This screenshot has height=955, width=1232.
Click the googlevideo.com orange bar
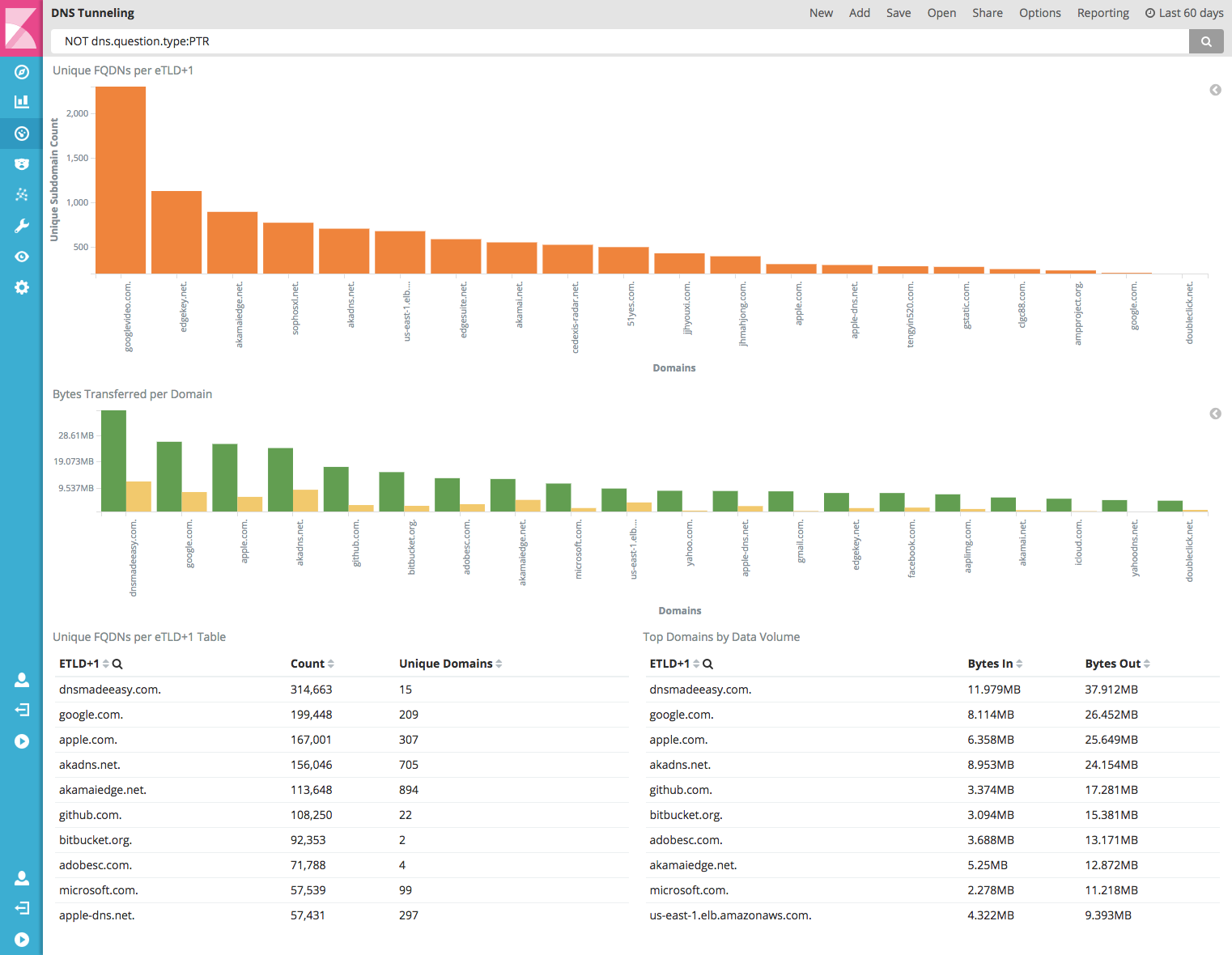tap(121, 180)
